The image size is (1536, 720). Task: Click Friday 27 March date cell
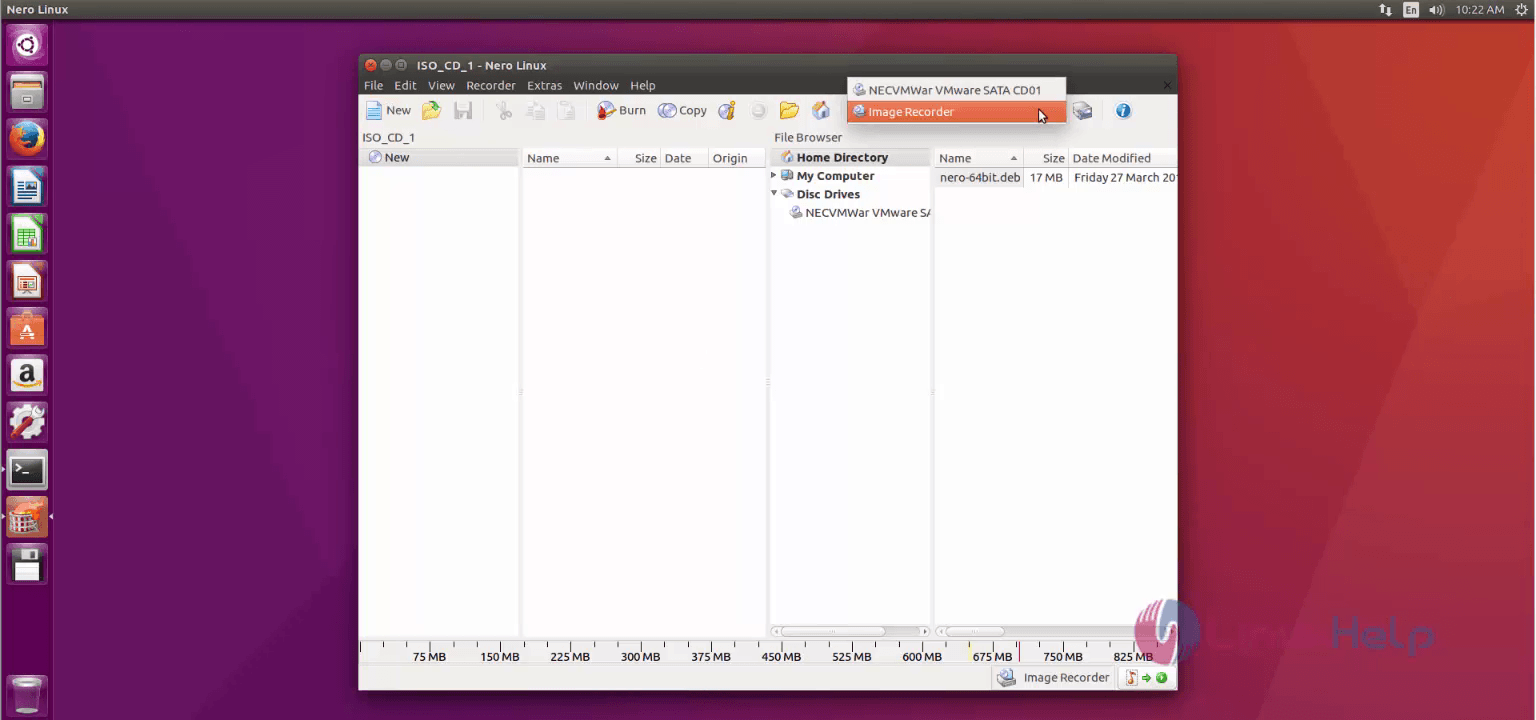[1125, 178]
